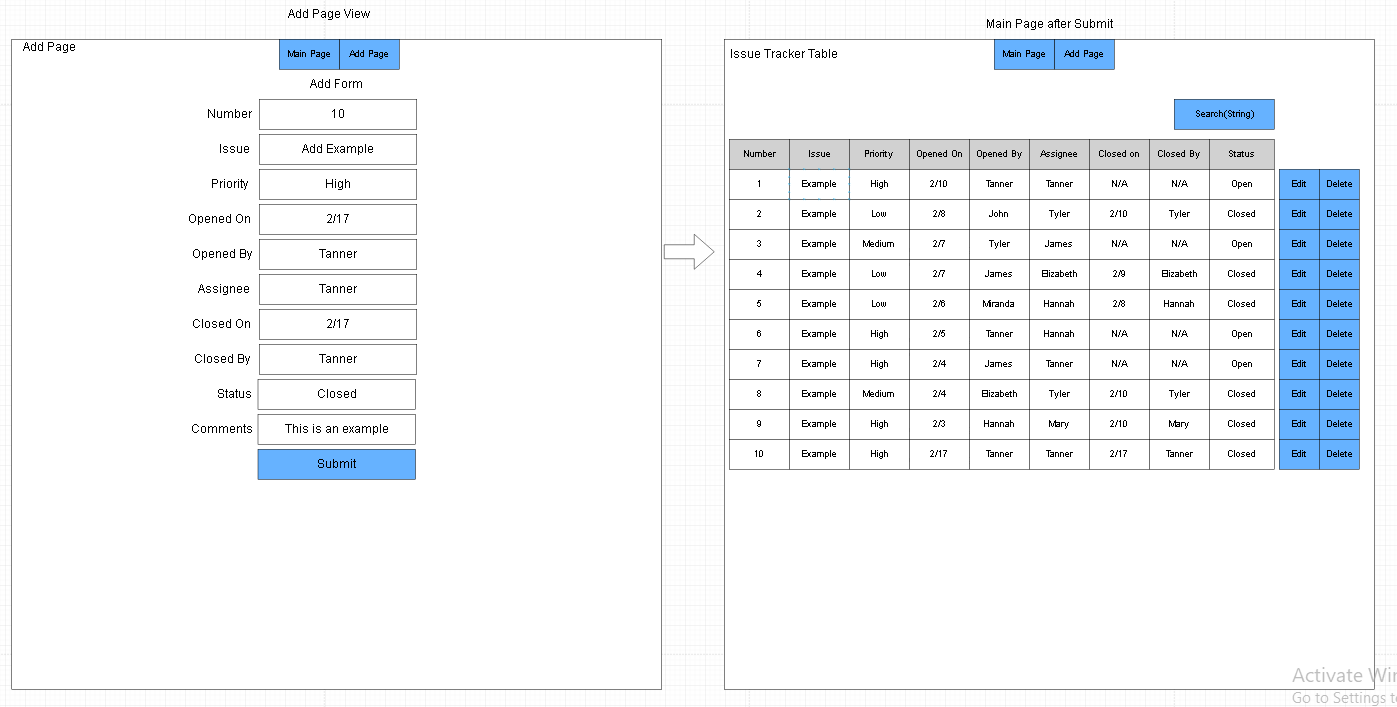Click the Number column header
The width and height of the screenshot is (1397, 707).
click(x=759, y=154)
